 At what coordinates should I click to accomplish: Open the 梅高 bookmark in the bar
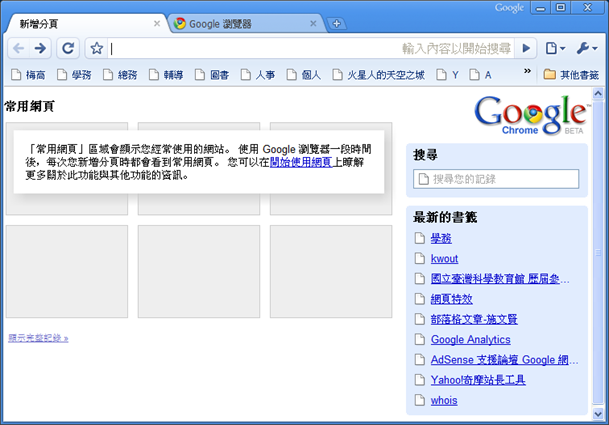coord(28,75)
